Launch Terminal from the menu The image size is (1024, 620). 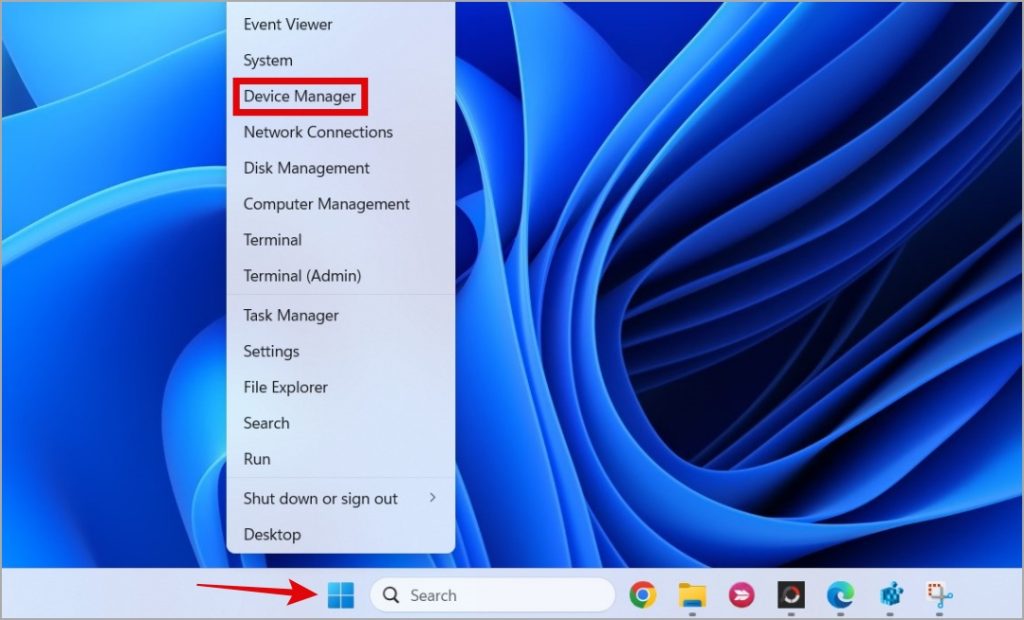(341, 240)
